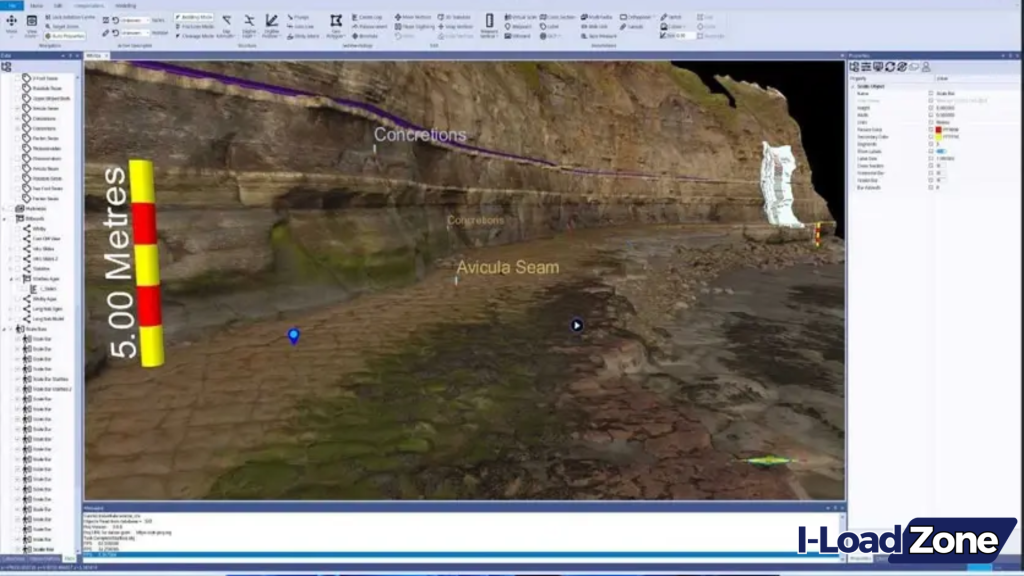The width and height of the screenshot is (1024, 576).
Task: Expand the Billboards group in the project tree
Action: click(6, 218)
